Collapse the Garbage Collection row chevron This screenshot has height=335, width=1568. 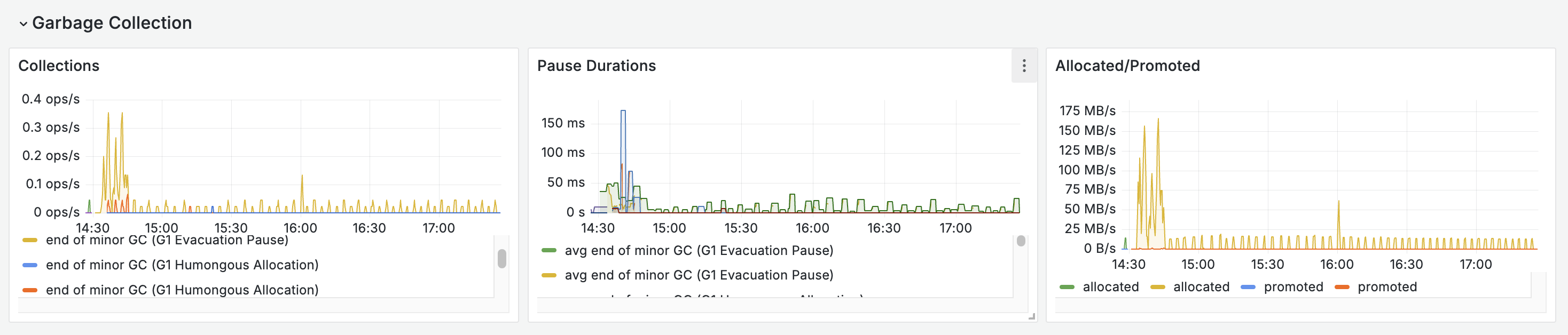click(23, 23)
